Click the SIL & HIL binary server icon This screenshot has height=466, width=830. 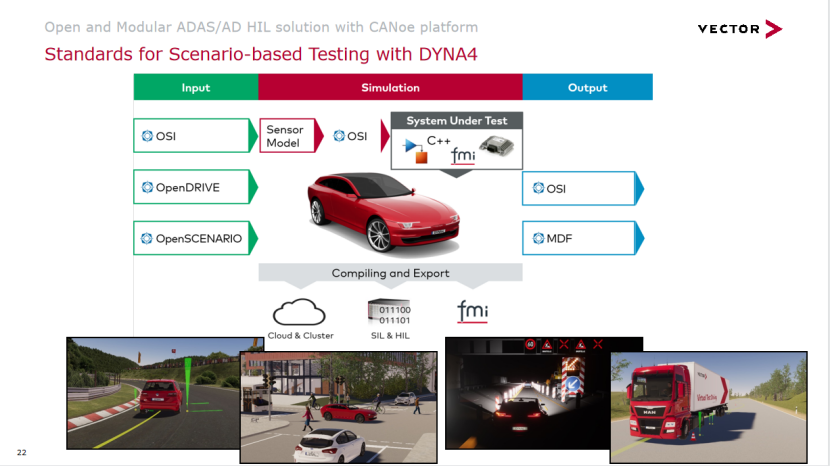point(390,312)
